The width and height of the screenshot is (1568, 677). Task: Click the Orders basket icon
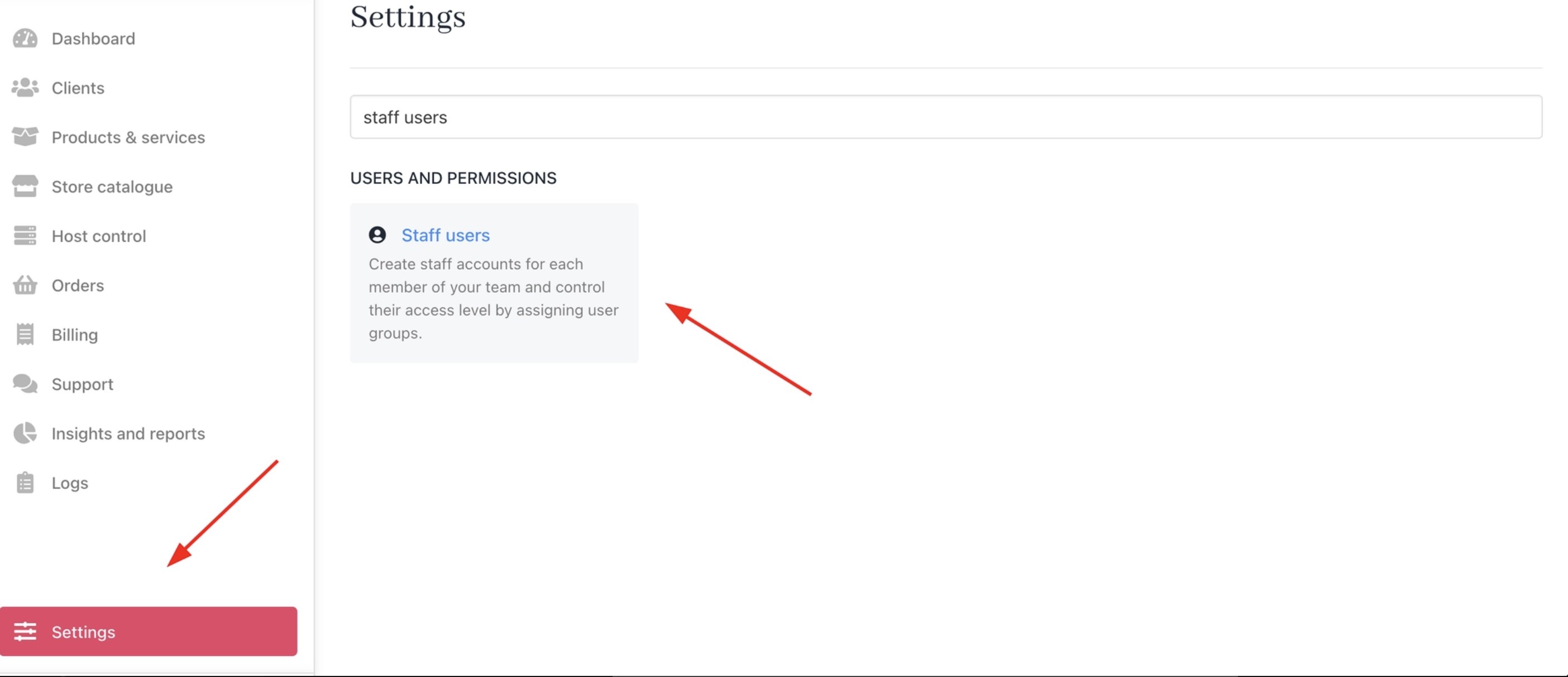pos(25,285)
